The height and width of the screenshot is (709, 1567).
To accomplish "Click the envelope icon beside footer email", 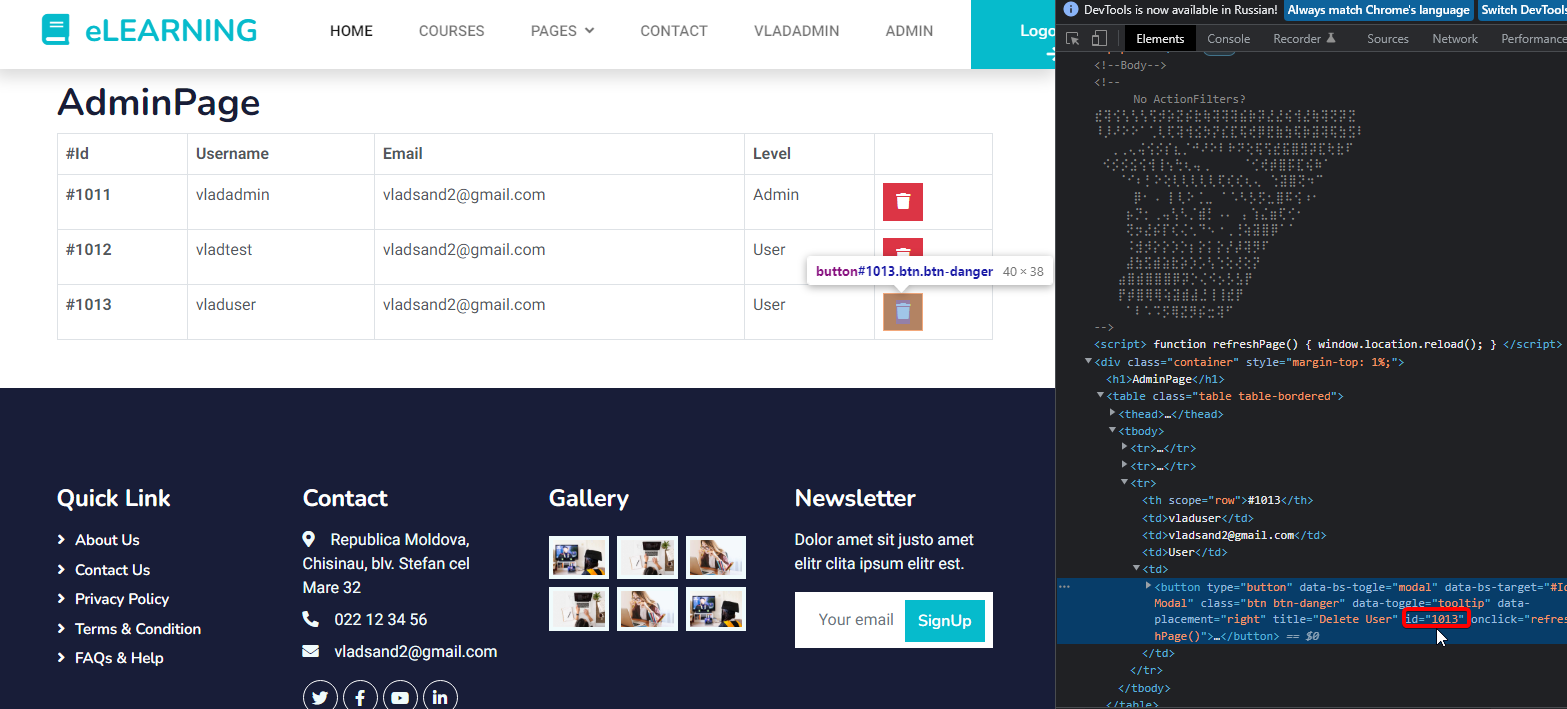I will (310, 652).
